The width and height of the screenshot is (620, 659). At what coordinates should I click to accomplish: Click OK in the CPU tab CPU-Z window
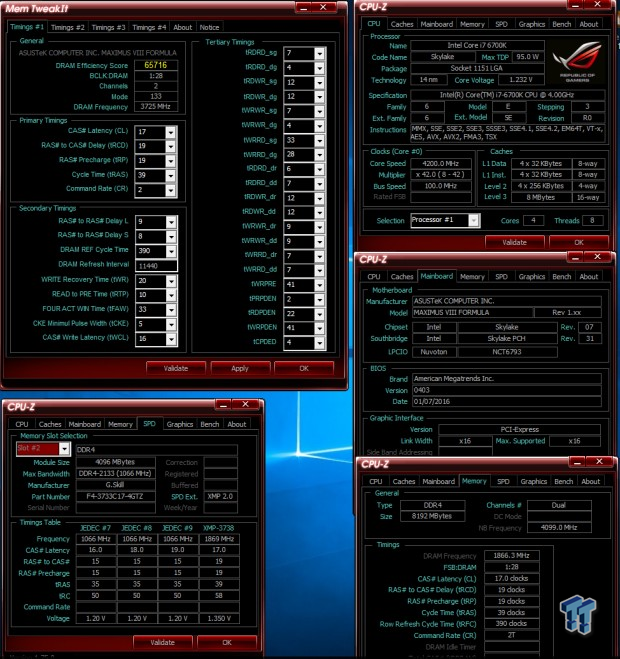tap(579, 243)
